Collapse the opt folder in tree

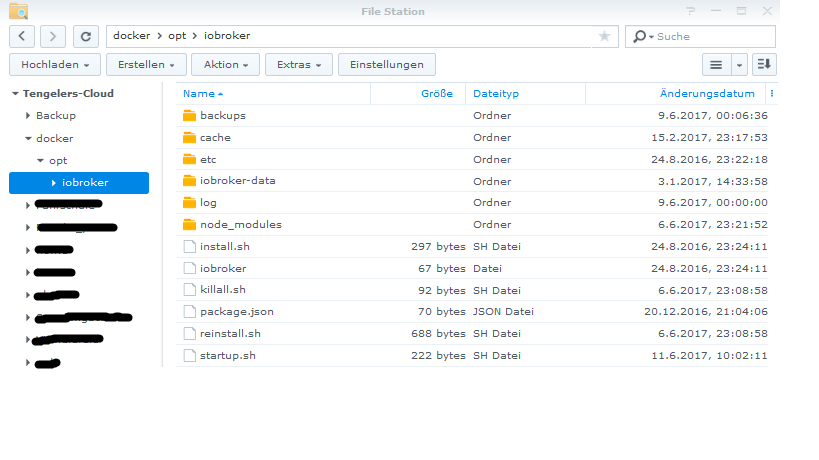(41, 161)
